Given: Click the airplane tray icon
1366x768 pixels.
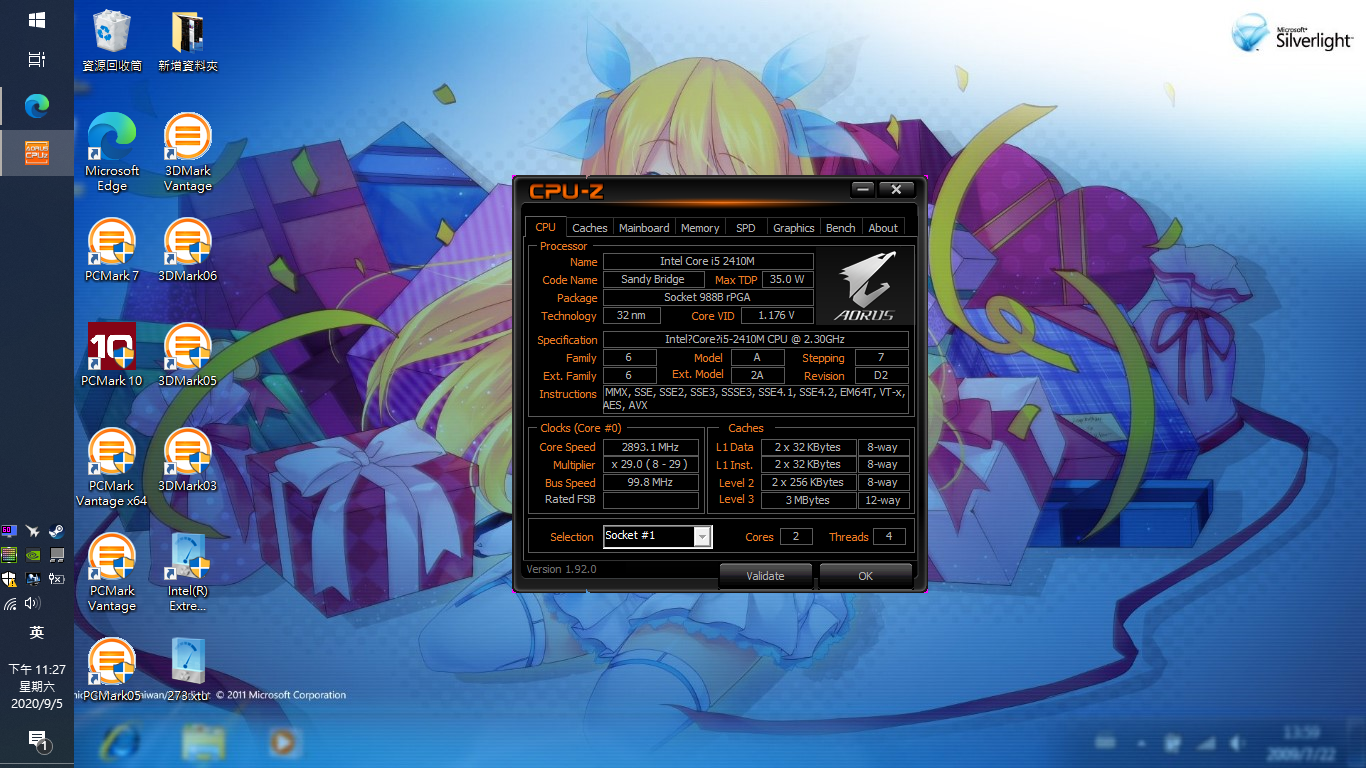Looking at the screenshot, I should click(33, 531).
